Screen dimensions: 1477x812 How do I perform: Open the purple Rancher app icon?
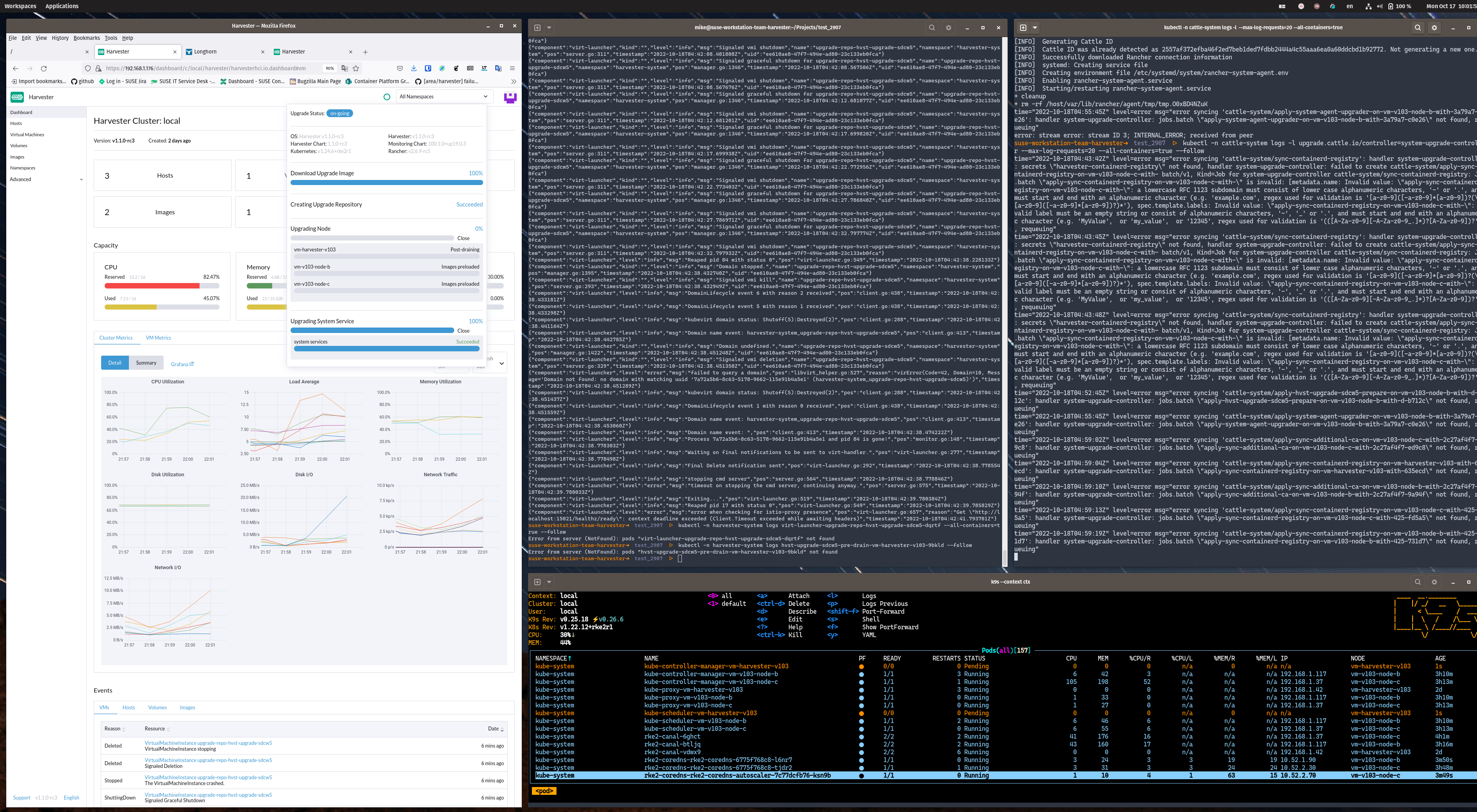point(510,98)
